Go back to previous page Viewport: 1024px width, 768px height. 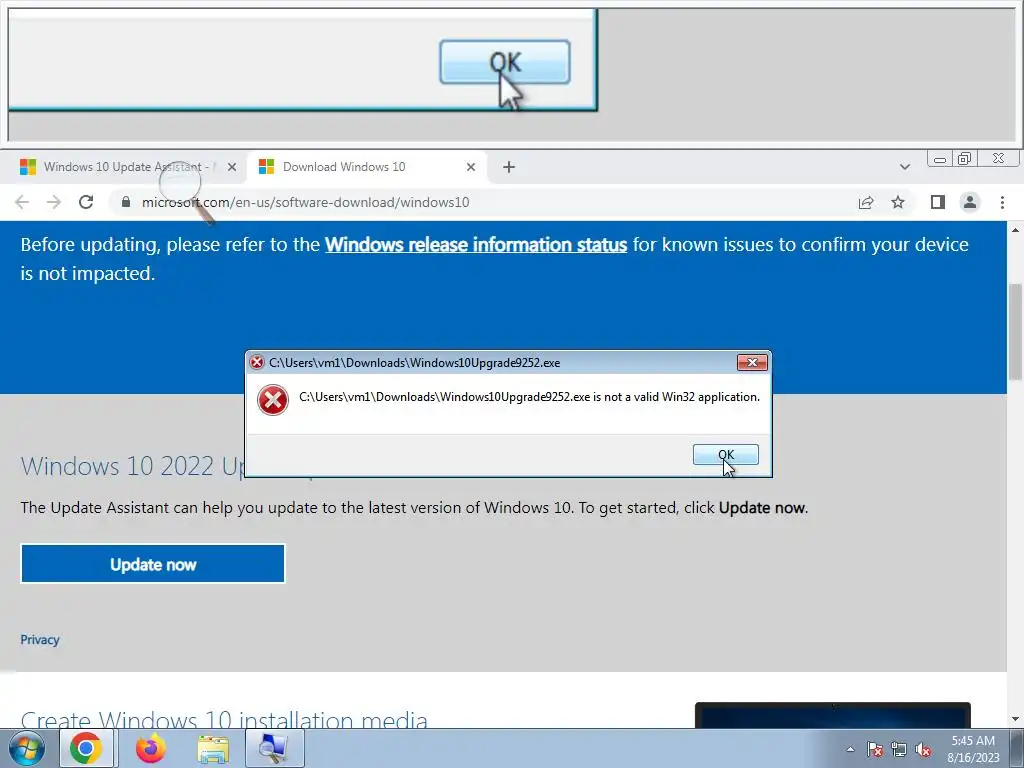[22, 202]
